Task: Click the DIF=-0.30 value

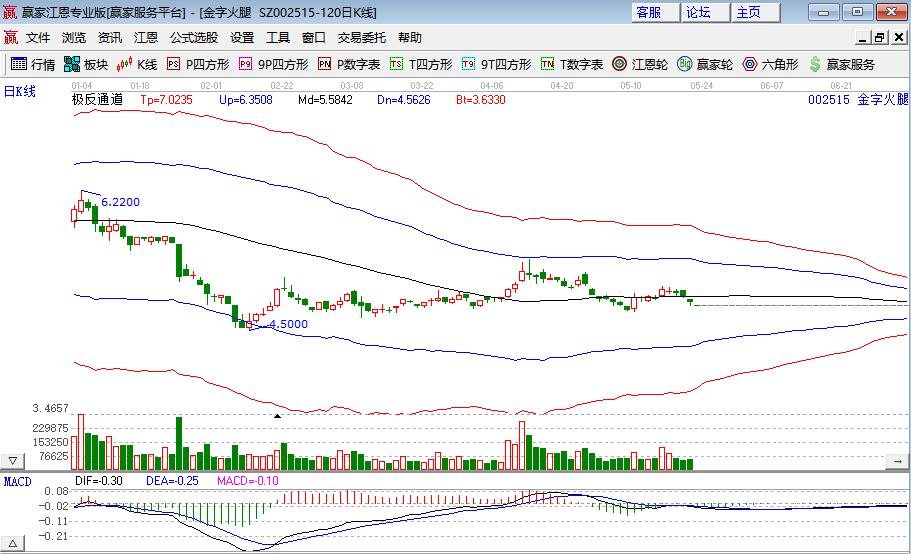Action: 99,481
